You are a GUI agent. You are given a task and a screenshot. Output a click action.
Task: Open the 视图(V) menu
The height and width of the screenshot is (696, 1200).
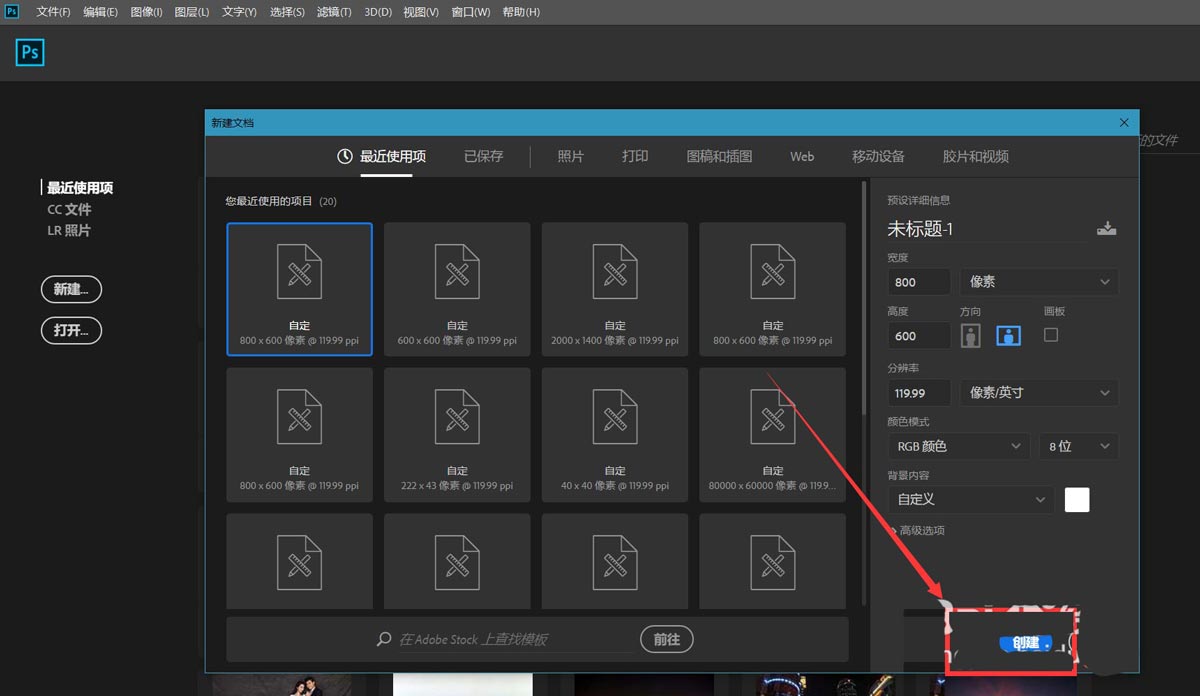[421, 12]
